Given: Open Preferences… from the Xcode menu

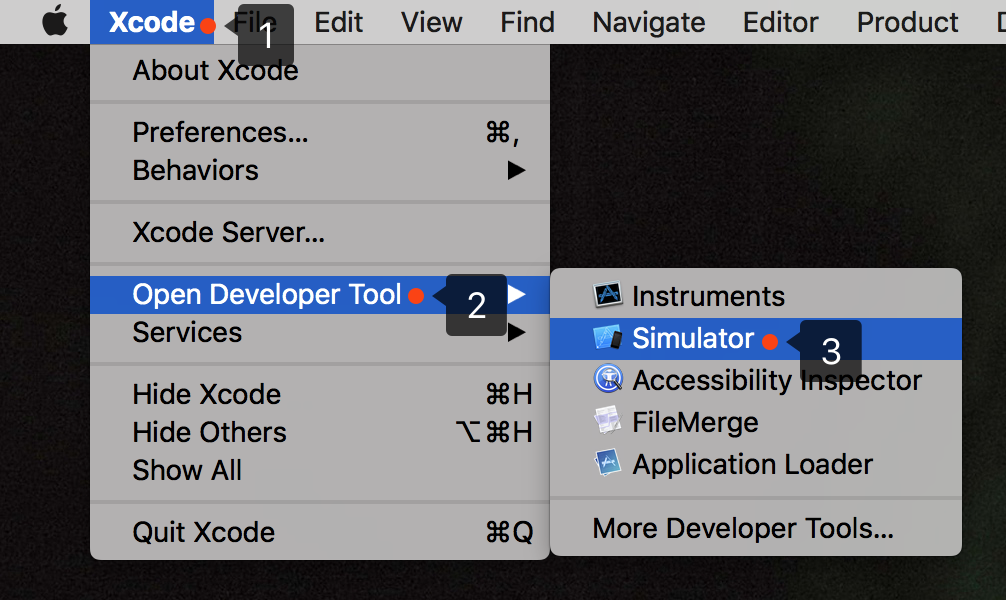Looking at the screenshot, I should [x=220, y=133].
